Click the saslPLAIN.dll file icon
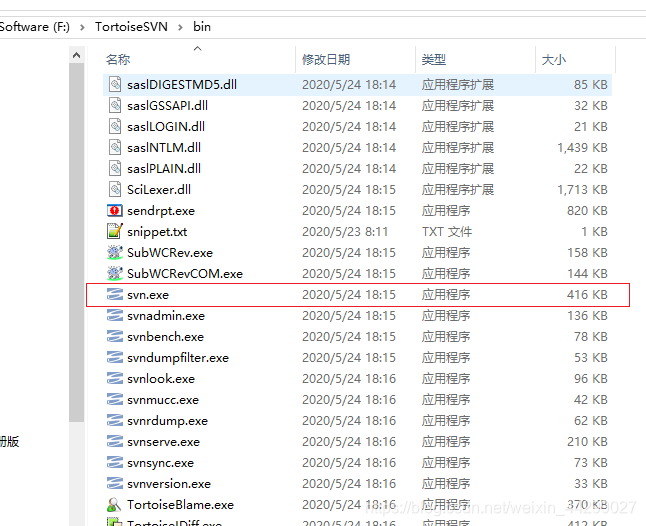The height and width of the screenshot is (526, 646). point(115,168)
